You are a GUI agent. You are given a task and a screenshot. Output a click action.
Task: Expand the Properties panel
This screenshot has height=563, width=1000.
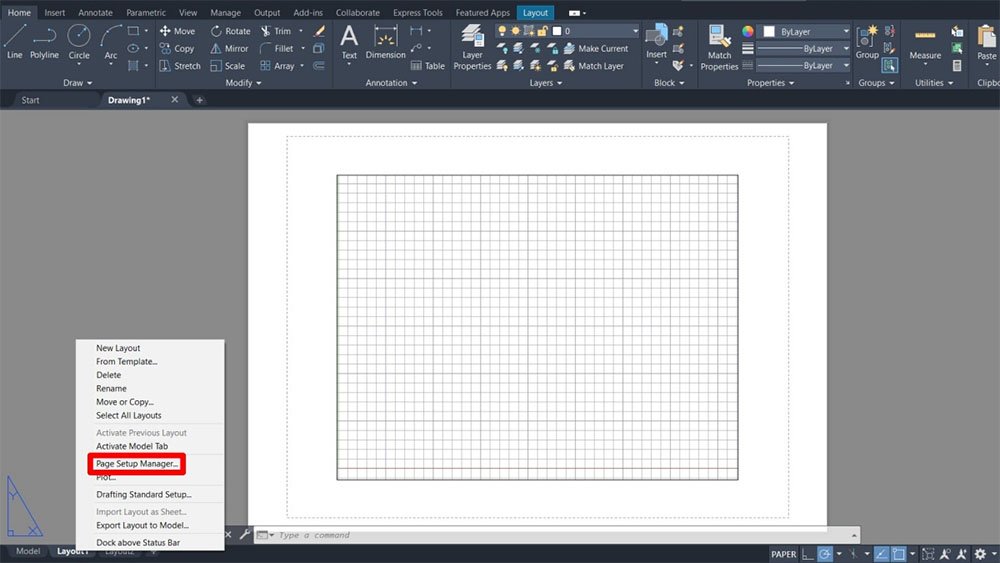tap(770, 83)
